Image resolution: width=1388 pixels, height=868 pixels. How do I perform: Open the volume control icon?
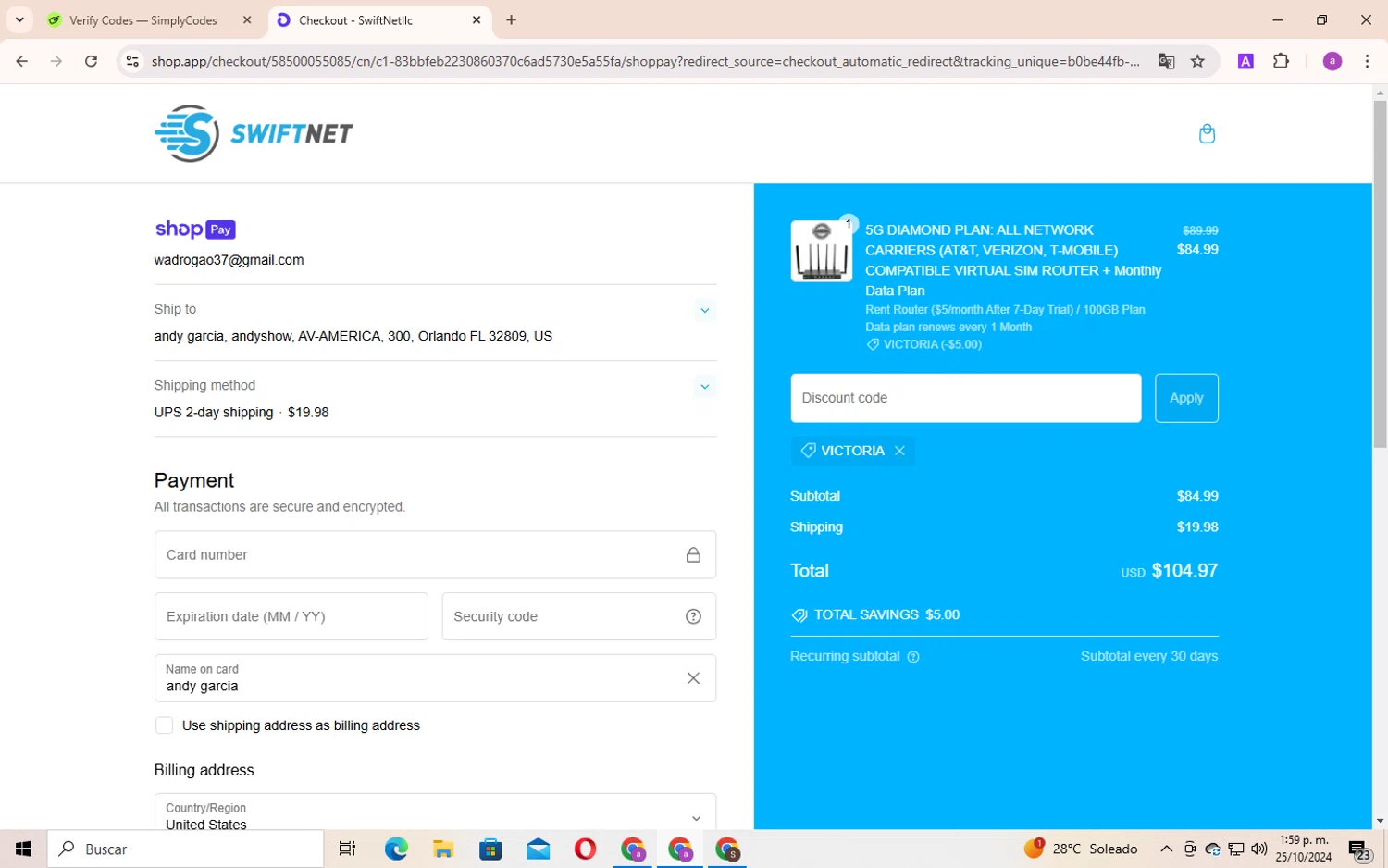[x=1258, y=849]
